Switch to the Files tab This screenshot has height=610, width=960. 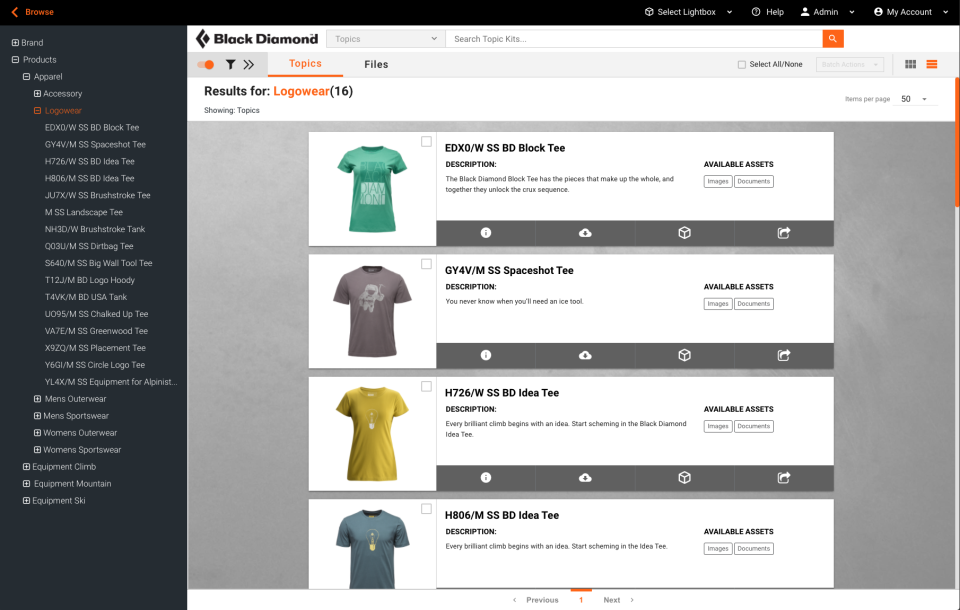click(x=376, y=64)
